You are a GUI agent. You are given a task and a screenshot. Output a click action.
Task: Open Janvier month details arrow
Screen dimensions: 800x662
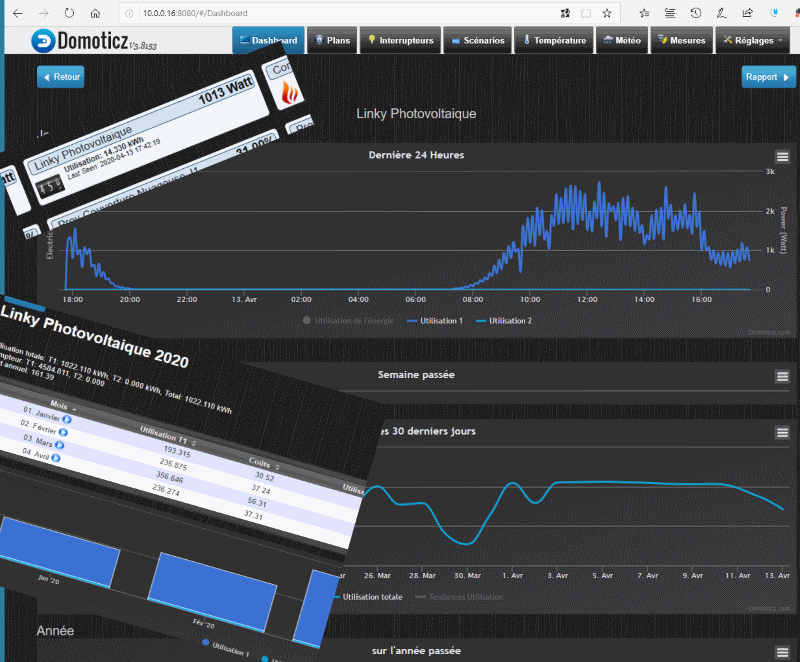(x=67, y=420)
